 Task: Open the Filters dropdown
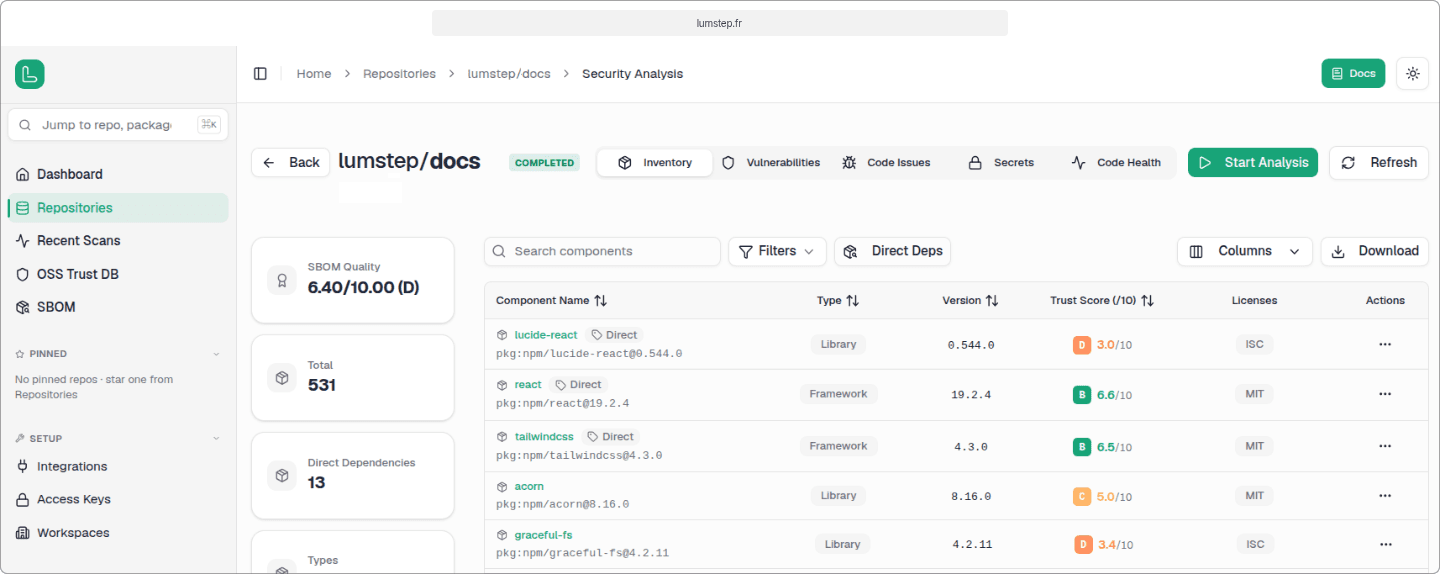click(777, 251)
